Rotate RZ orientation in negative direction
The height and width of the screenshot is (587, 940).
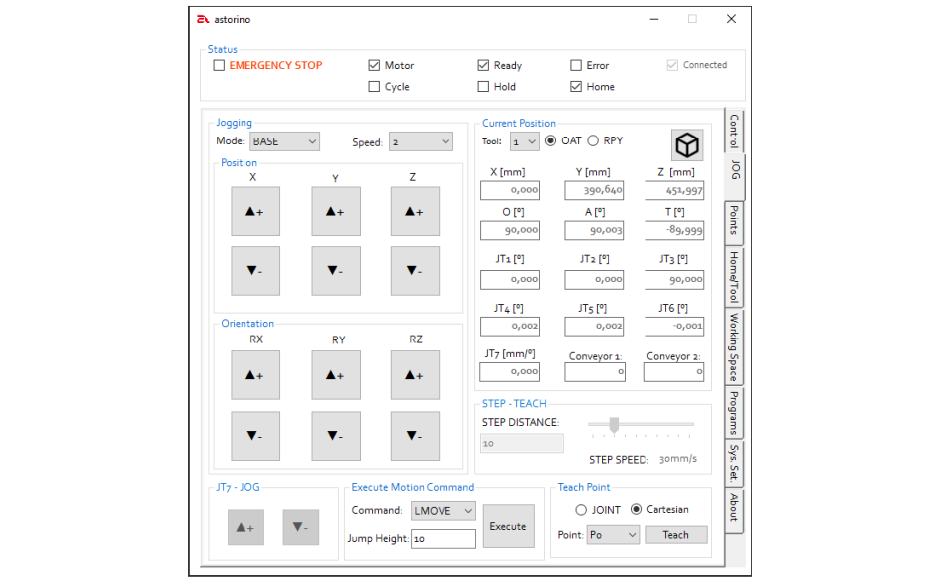click(415, 436)
